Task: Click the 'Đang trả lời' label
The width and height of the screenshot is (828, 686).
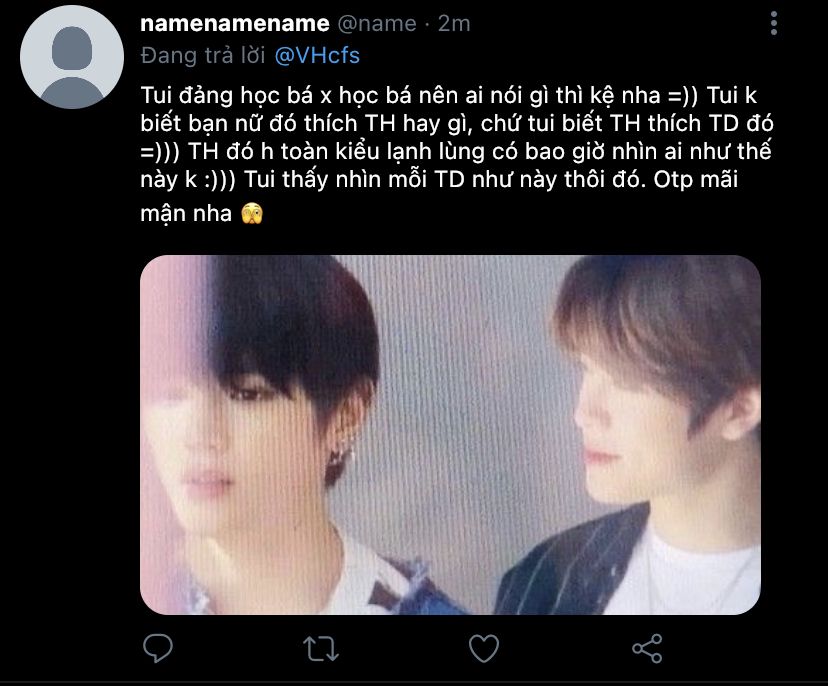Action: click(x=203, y=55)
